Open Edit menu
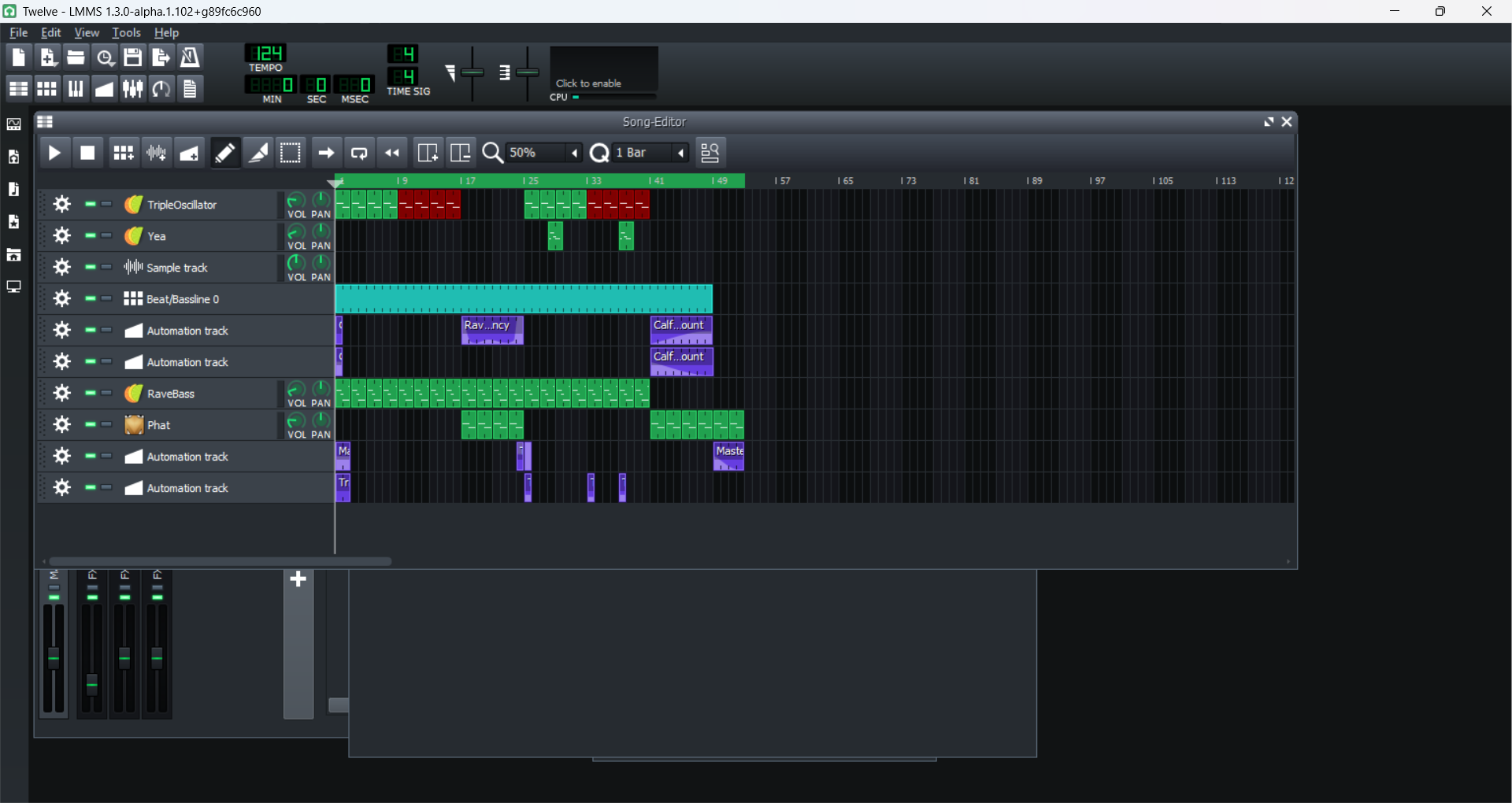Viewport: 1512px width, 803px height. pos(51,32)
